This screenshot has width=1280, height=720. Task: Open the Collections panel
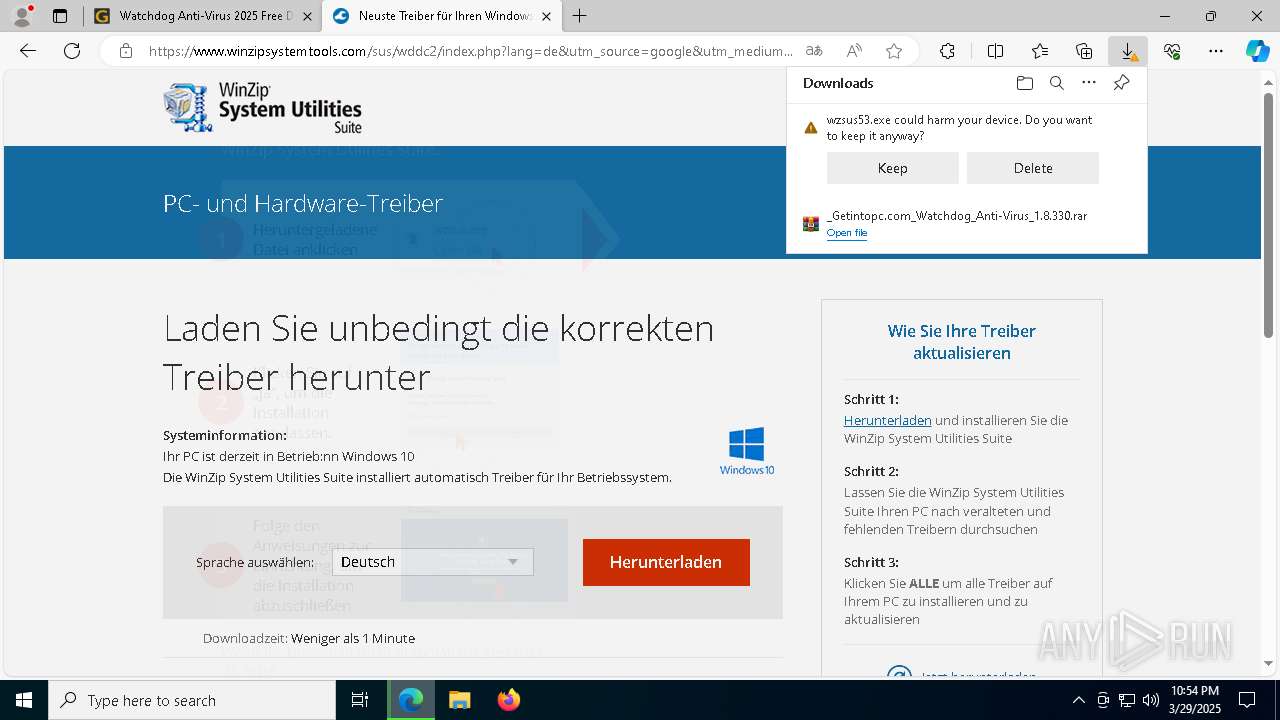[1084, 51]
